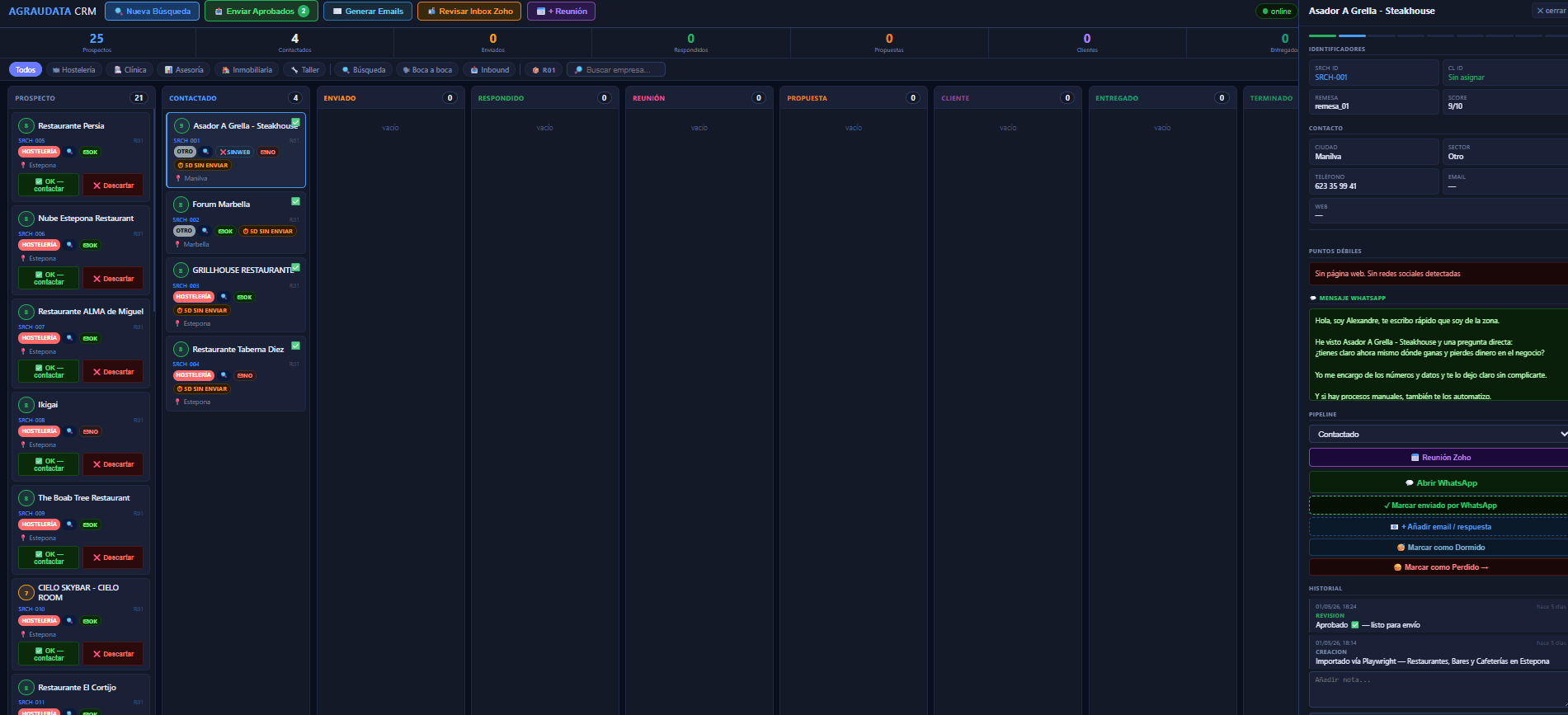The height and width of the screenshot is (715, 1568).
Task: Click the email OK badge on Forum Marbella card
Action: (225, 231)
